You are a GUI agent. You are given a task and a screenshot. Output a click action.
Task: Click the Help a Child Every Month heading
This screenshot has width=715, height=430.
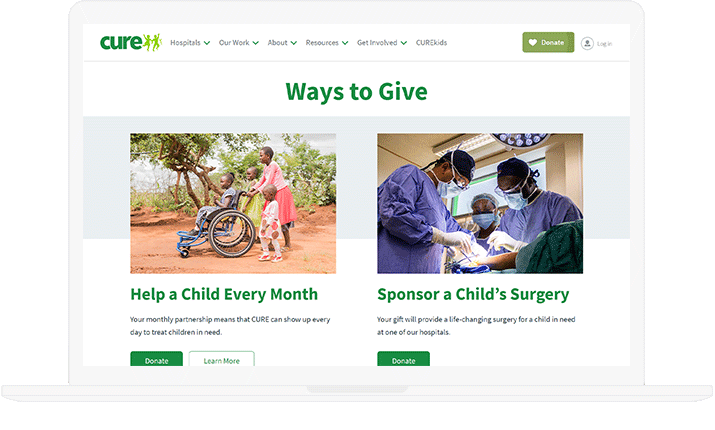pos(224,295)
